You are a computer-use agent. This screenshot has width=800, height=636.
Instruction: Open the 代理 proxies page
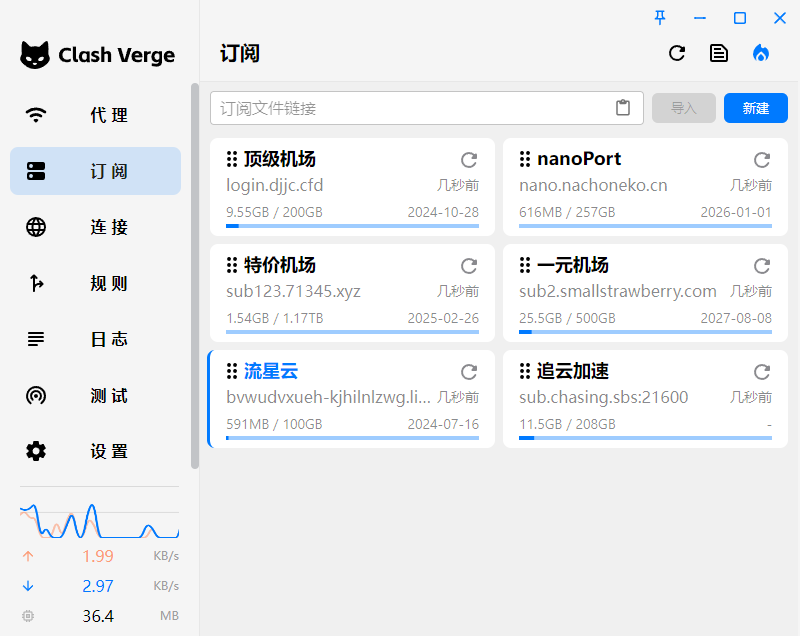95,115
